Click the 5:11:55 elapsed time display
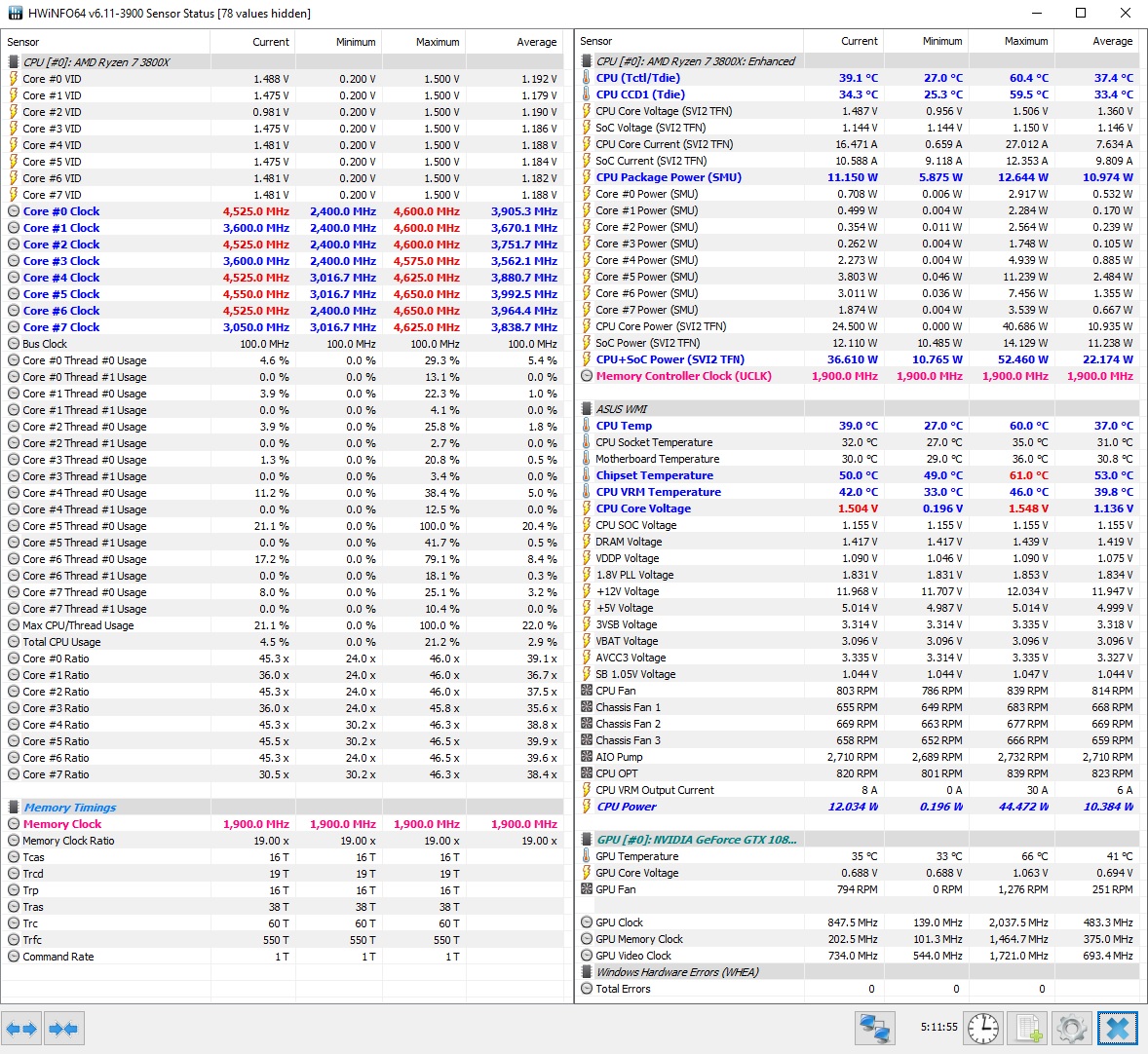Viewport: 1148px width, 1054px height. [938, 1027]
